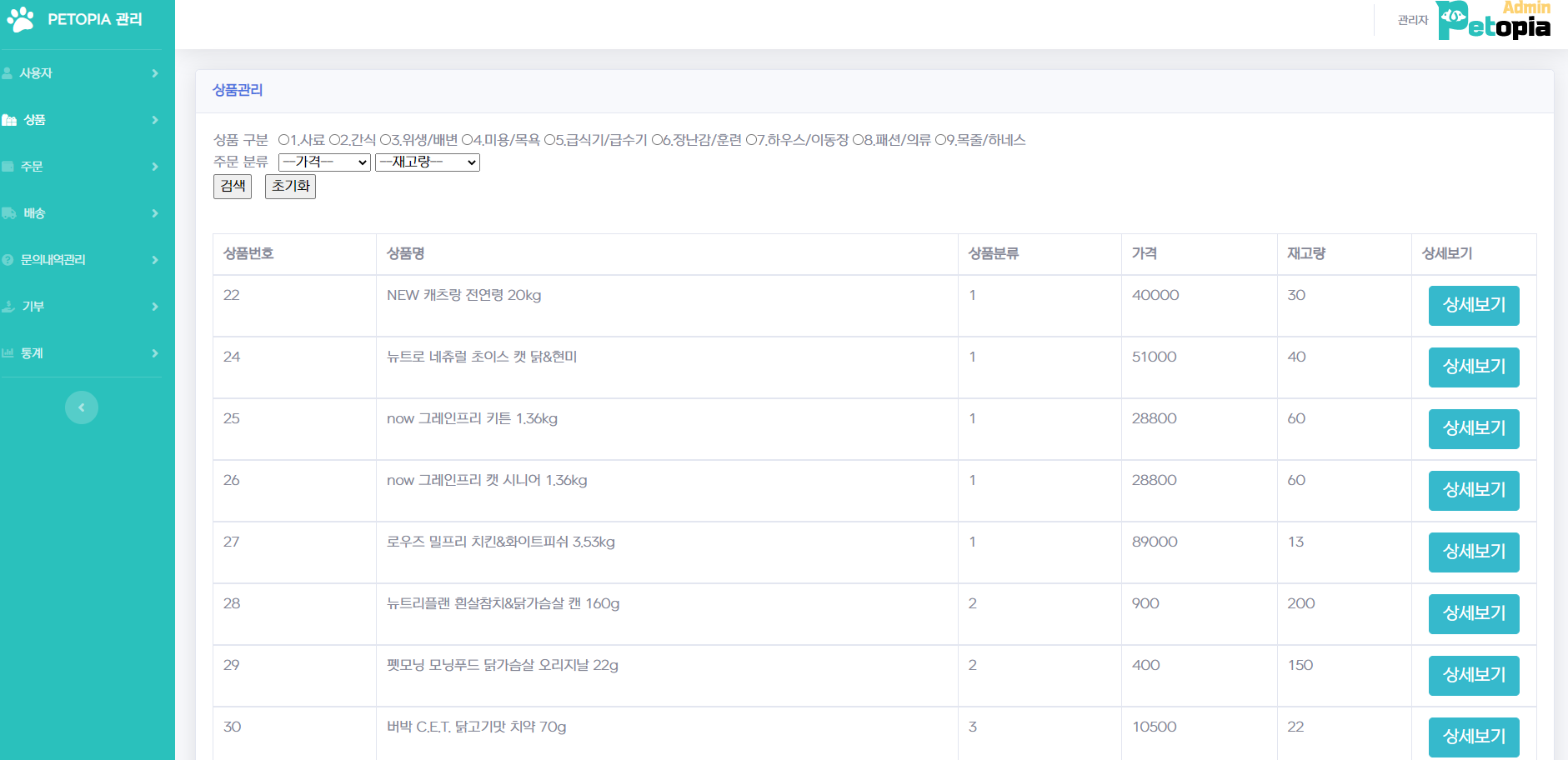Screen dimensions: 1568x760
Task: View details of product 22 캐츠랑 전연령
Action: pos(1473,306)
